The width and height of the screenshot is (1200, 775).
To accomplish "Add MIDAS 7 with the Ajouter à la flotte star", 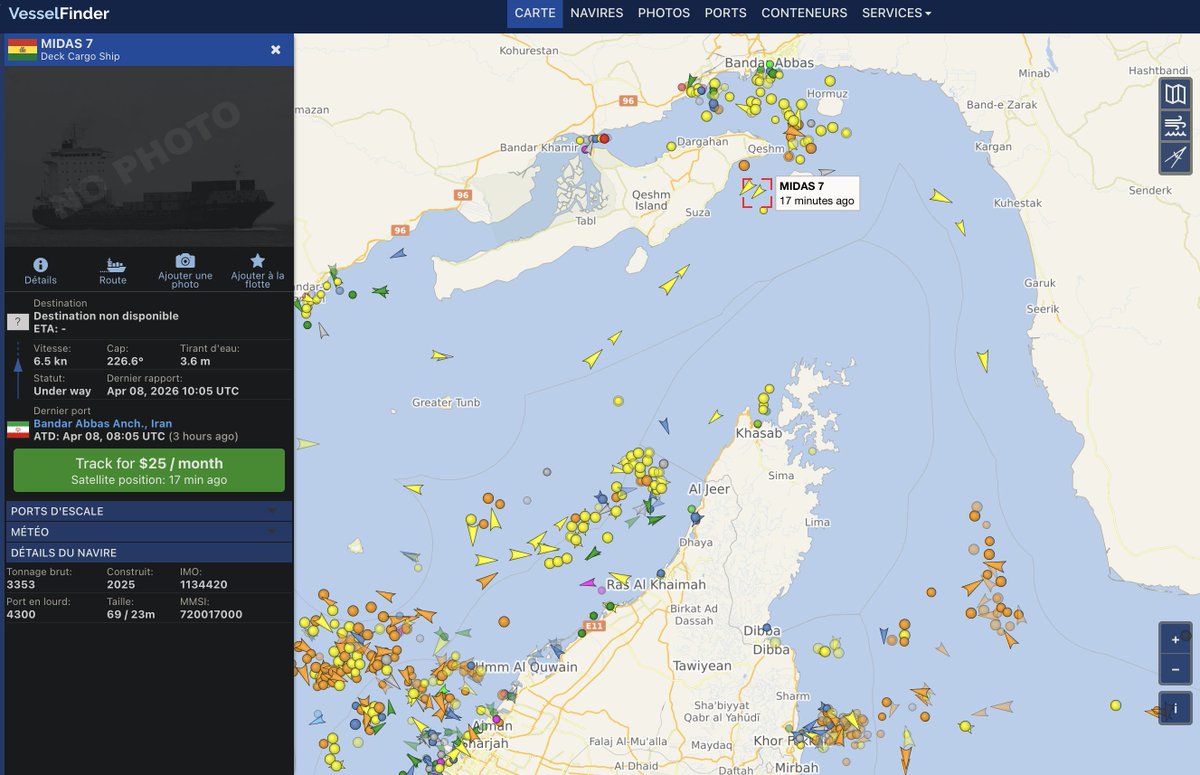I will pos(257,261).
